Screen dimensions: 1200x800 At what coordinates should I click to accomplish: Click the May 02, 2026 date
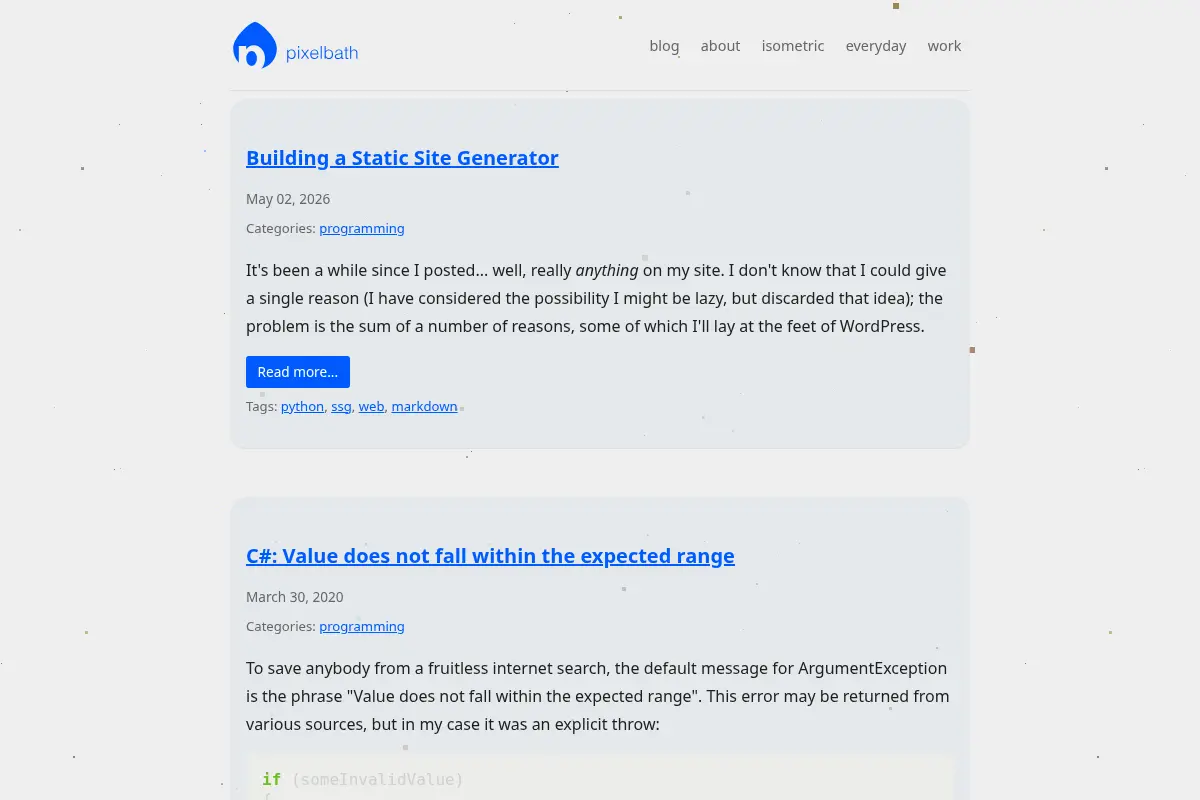tap(288, 199)
